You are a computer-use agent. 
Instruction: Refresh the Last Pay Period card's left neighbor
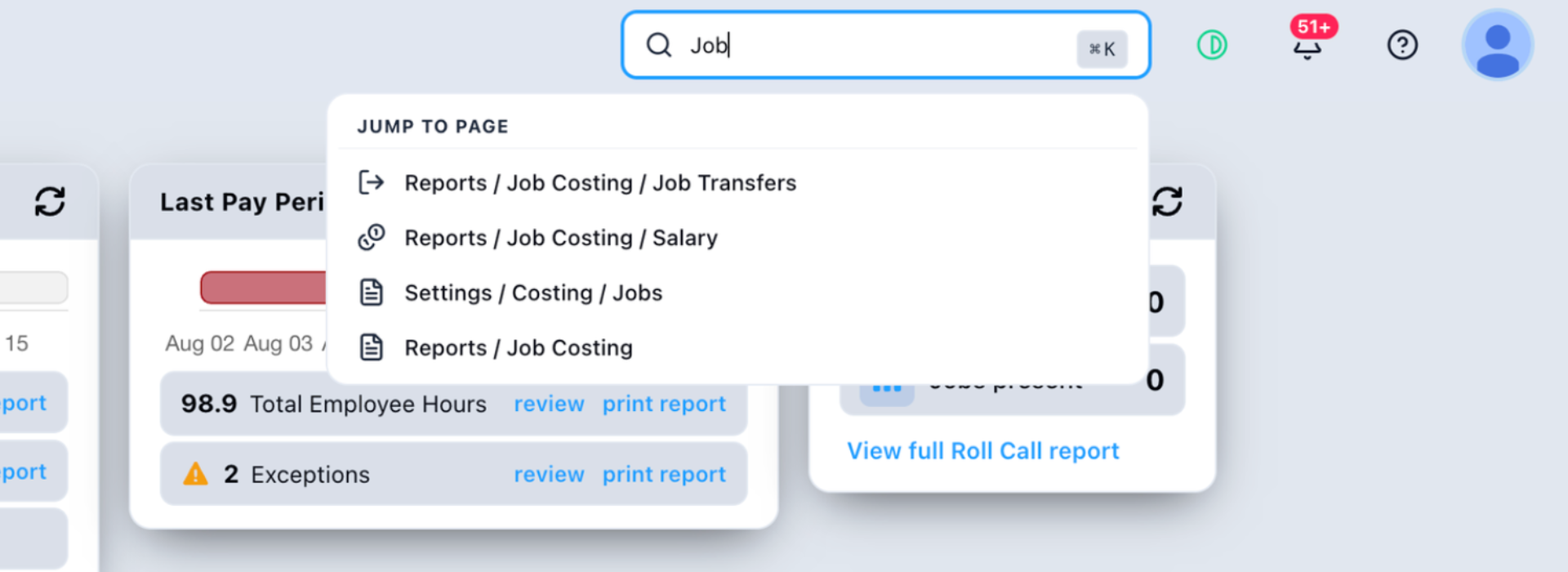(50, 202)
